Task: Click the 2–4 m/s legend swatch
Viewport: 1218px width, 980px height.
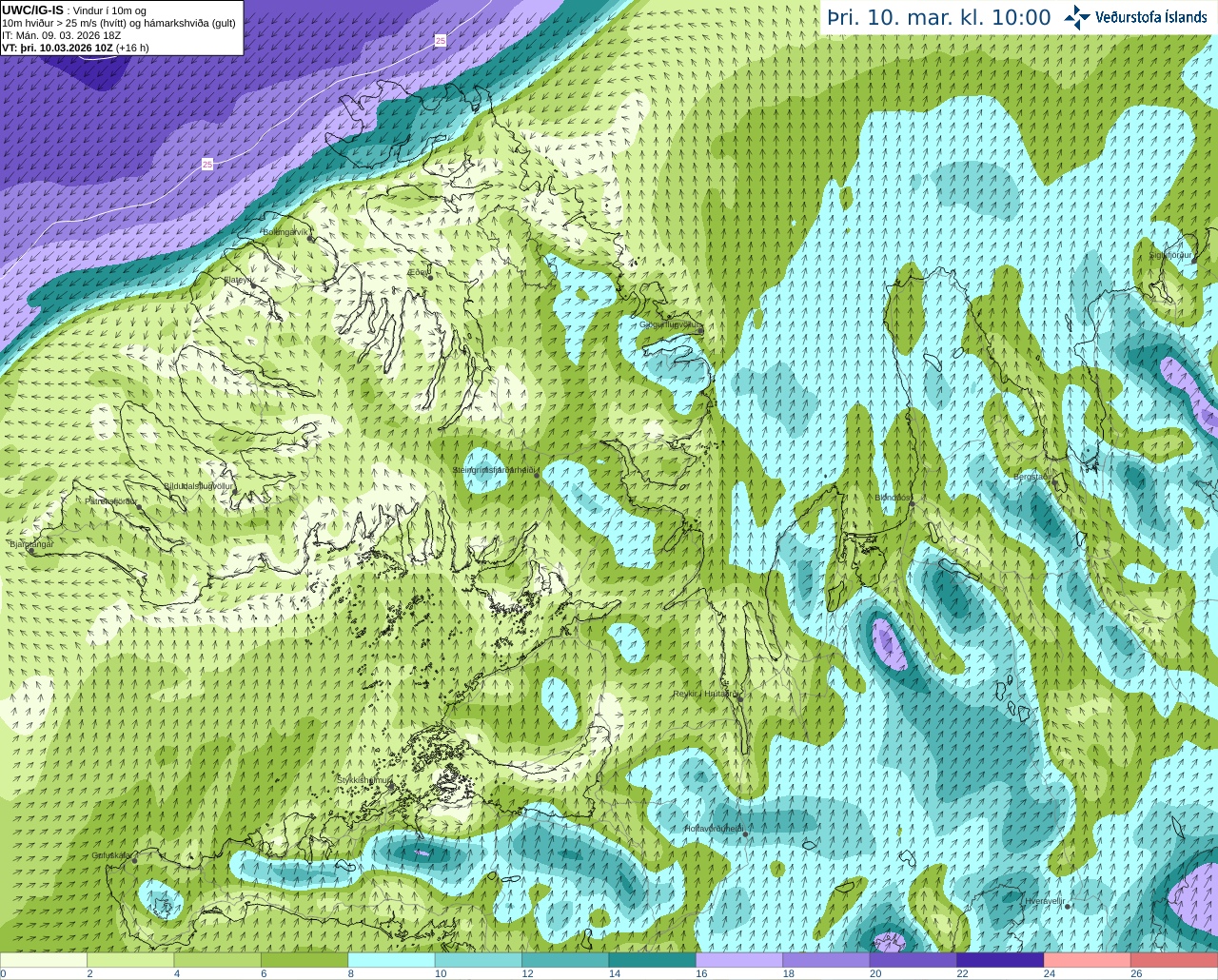Action: point(130,960)
